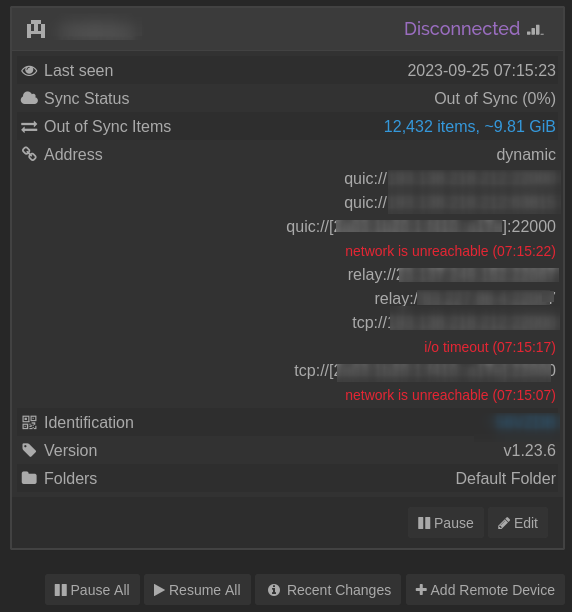Click the device avatar icon in header

[x=36, y=29]
